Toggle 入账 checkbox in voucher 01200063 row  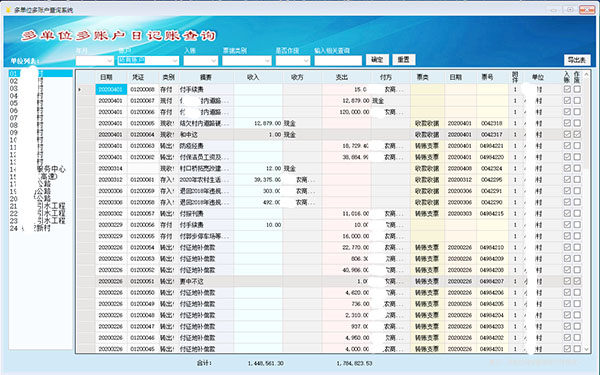click(x=567, y=146)
